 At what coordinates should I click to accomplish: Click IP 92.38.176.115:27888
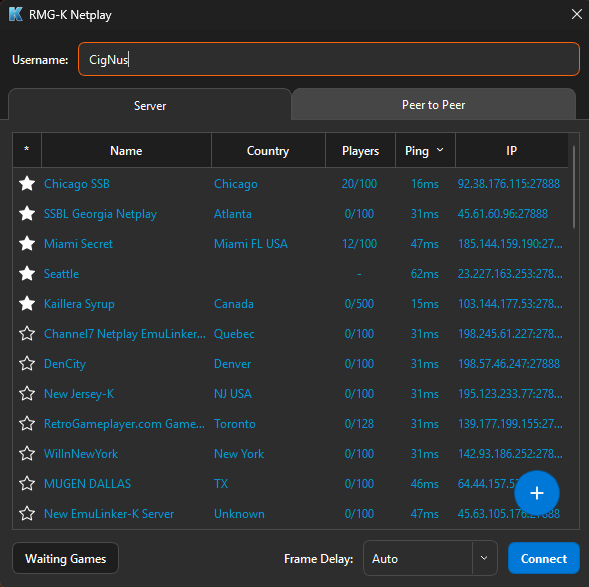(509, 184)
